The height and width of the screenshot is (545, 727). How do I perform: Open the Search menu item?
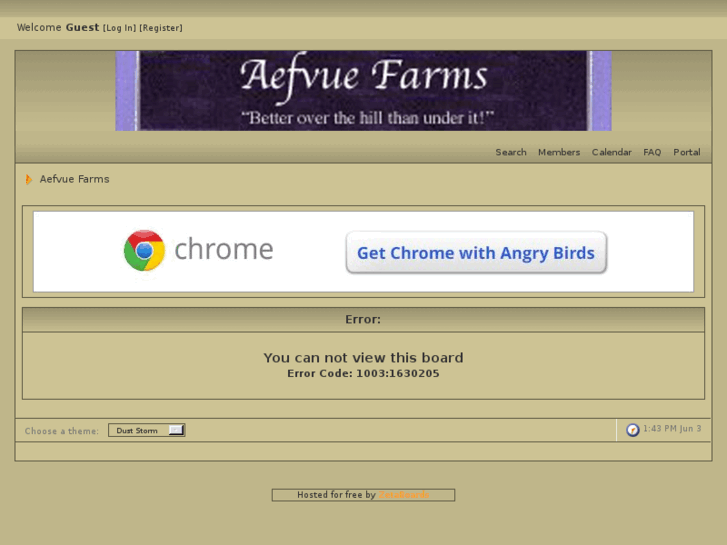click(510, 152)
